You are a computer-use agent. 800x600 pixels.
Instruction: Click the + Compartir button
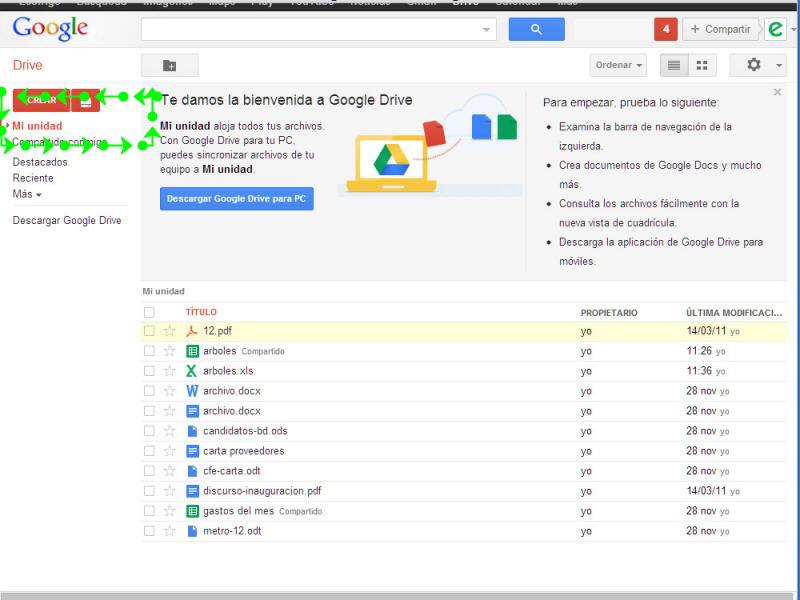(x=720, y=29)
